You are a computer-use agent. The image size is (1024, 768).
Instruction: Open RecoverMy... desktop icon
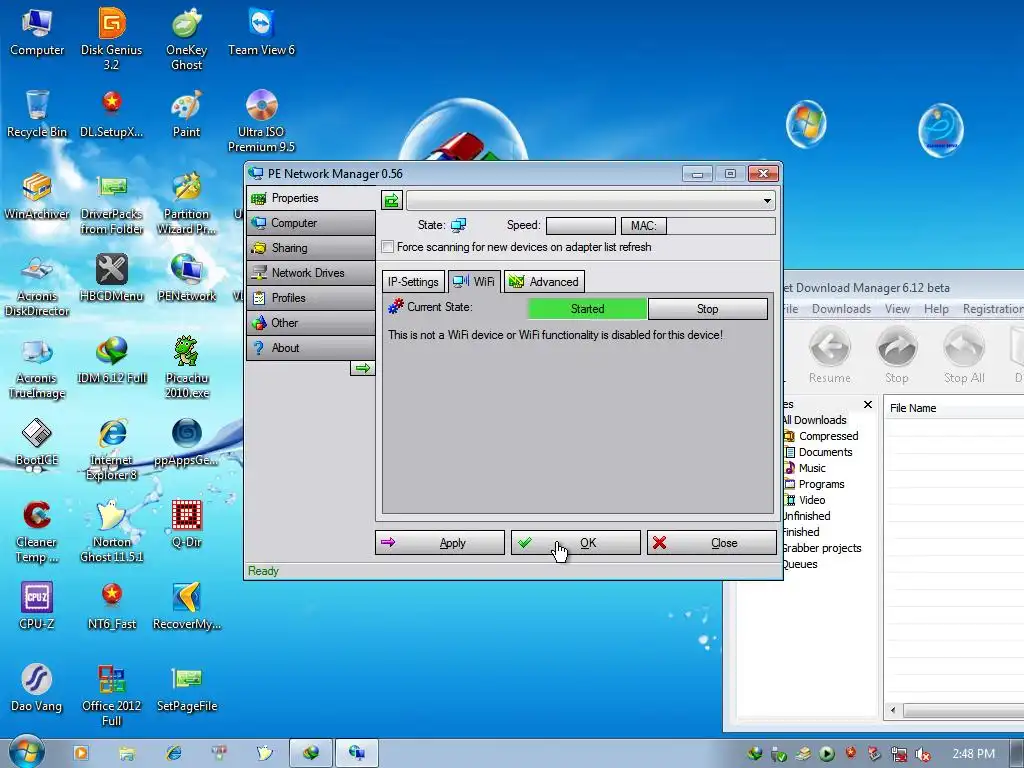pos(186,607)
